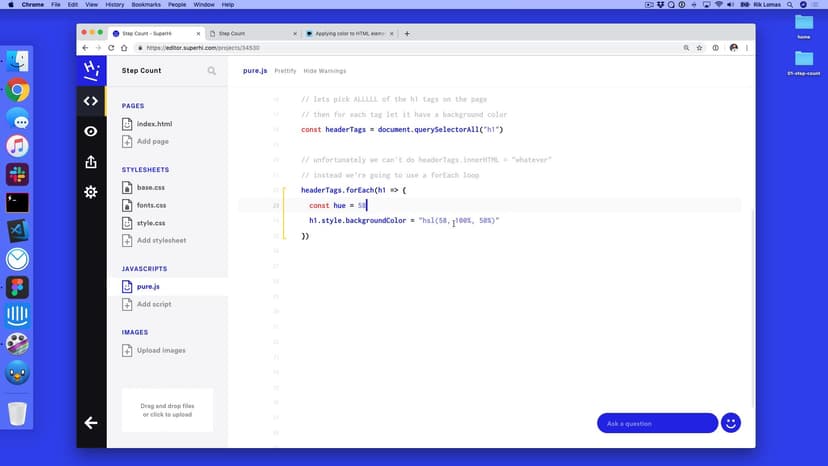
Task: Click the SuperHi logo icon
Action: tap(91, 70)
